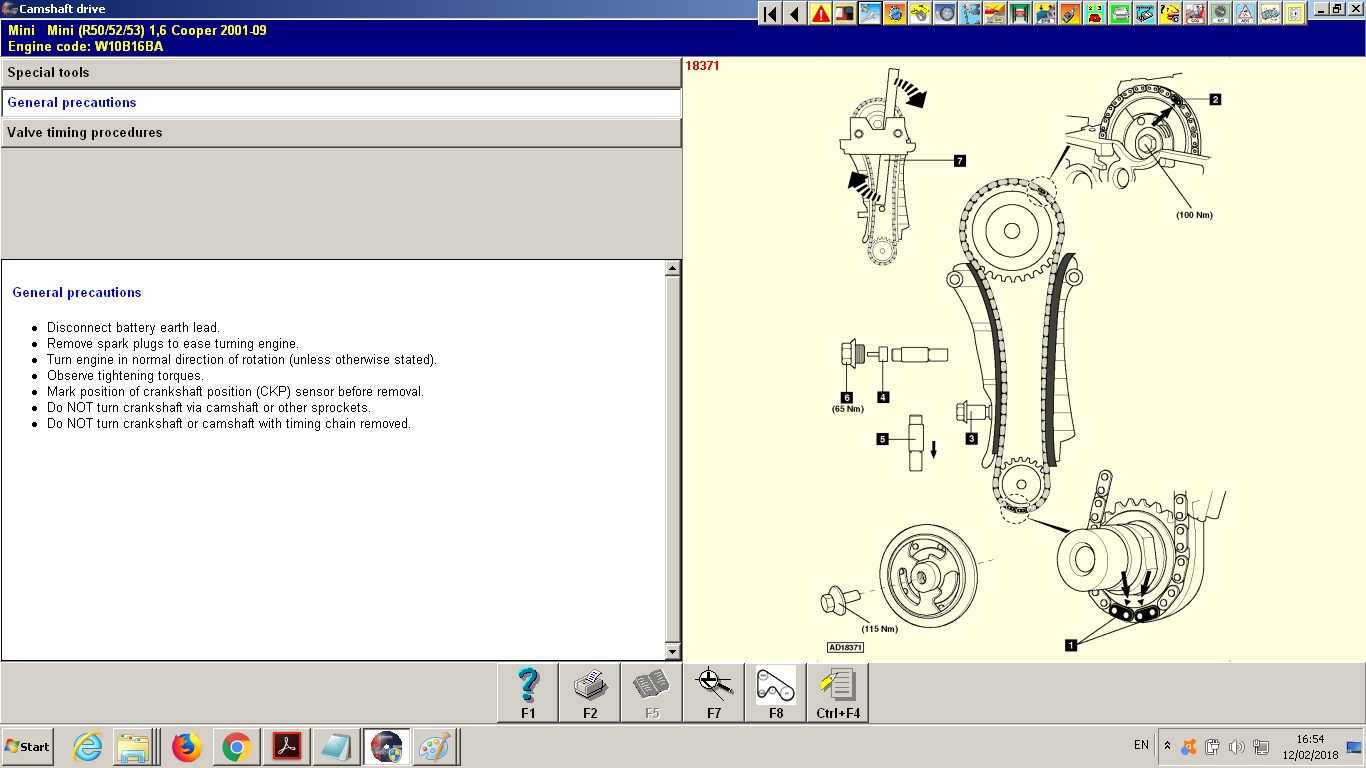The height and width of the screenshot is (768, 1366).
Task: Click the F1 help question mark button
Action: (x=528, y=692)
